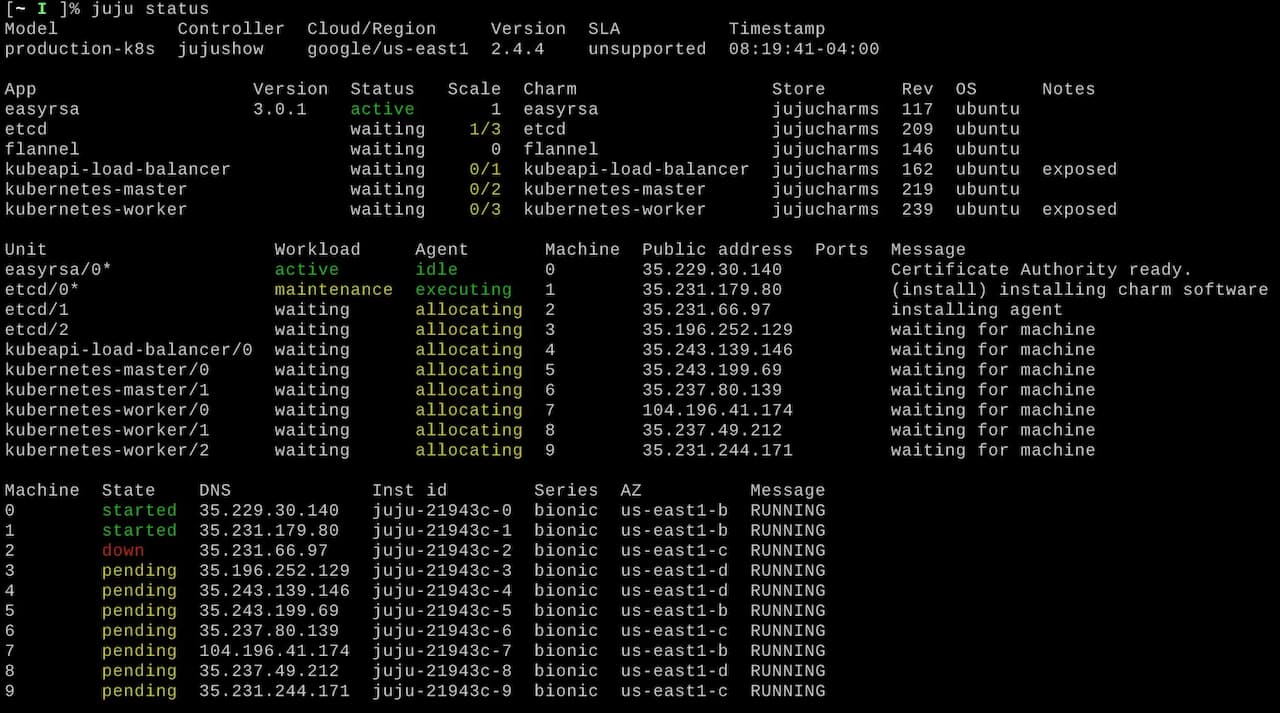Select etcd charm revision '209'
1280x713 pixels.
point(917,129)
